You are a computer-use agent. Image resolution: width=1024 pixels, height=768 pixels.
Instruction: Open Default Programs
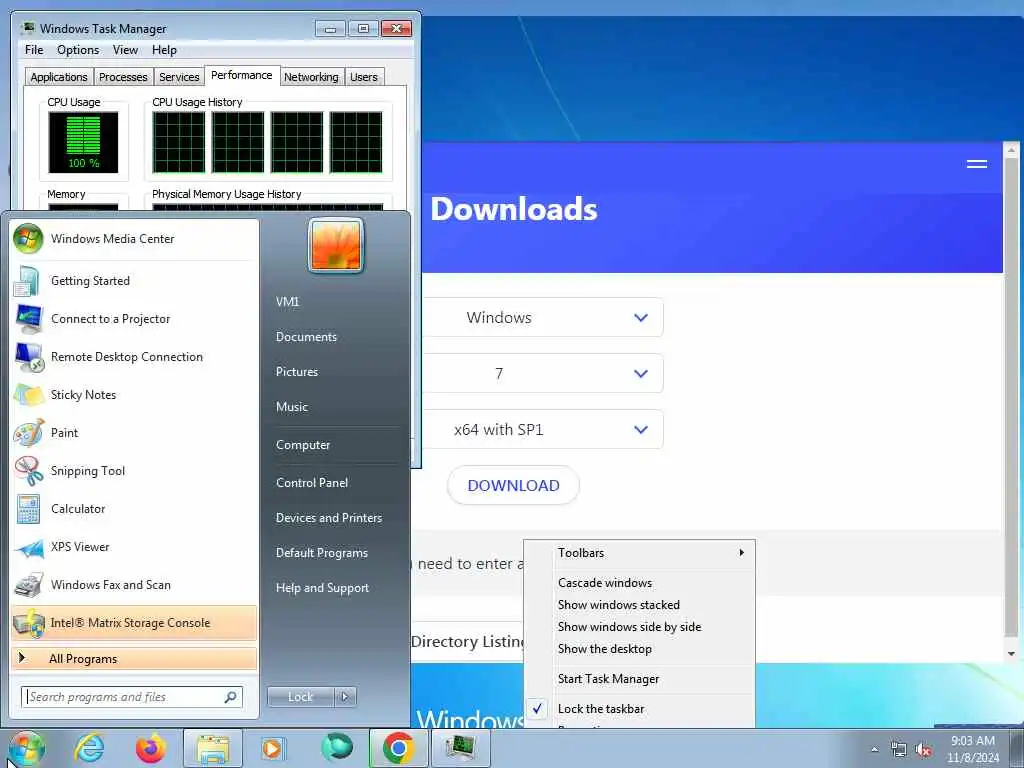point(321,553)
